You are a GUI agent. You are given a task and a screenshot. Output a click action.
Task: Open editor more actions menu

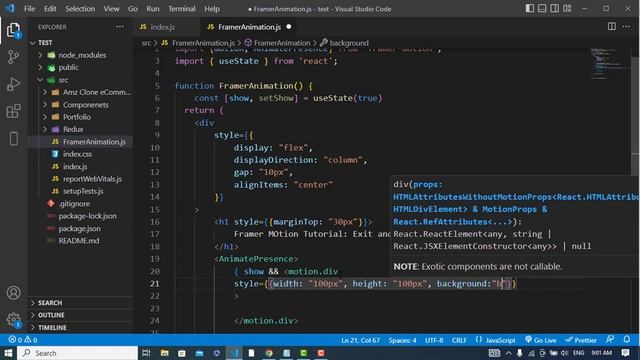(x=626, y=27)
